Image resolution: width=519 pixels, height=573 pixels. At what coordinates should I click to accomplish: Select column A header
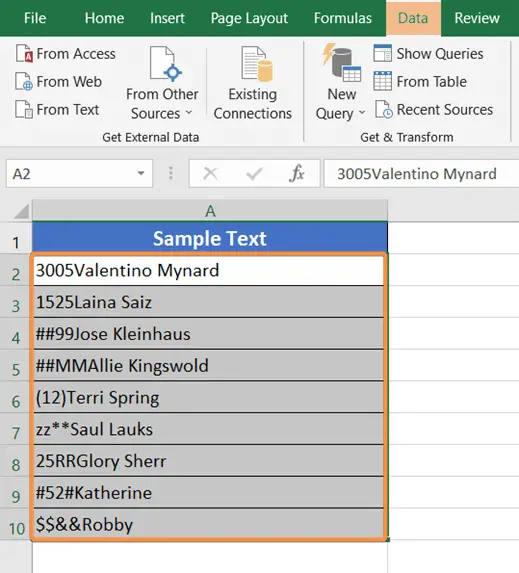click(x=210, y=210)
